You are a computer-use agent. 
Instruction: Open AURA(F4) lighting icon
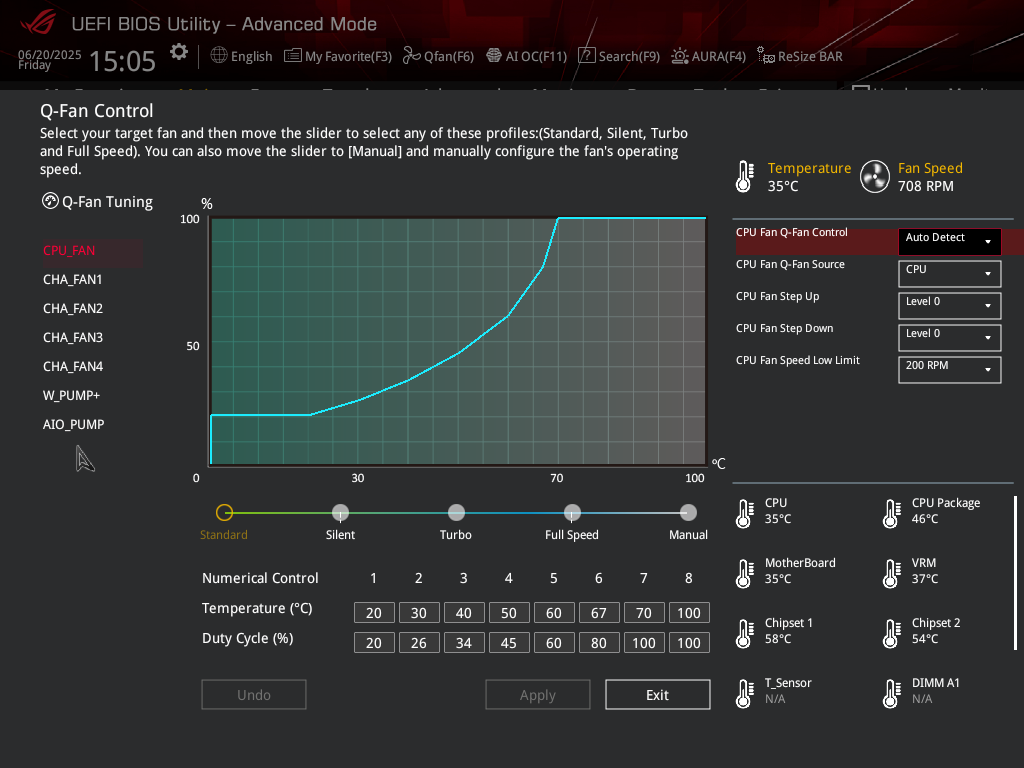pyautogui.click(x=679, y=56)
